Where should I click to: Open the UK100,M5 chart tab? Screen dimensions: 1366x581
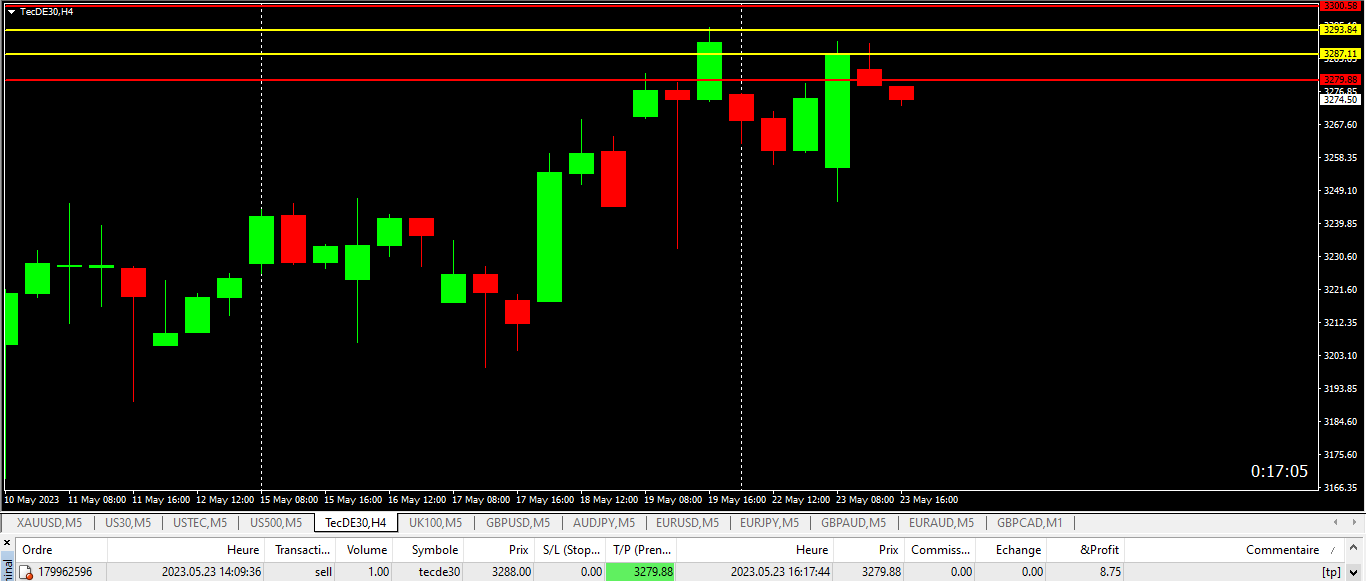point(435,523)
